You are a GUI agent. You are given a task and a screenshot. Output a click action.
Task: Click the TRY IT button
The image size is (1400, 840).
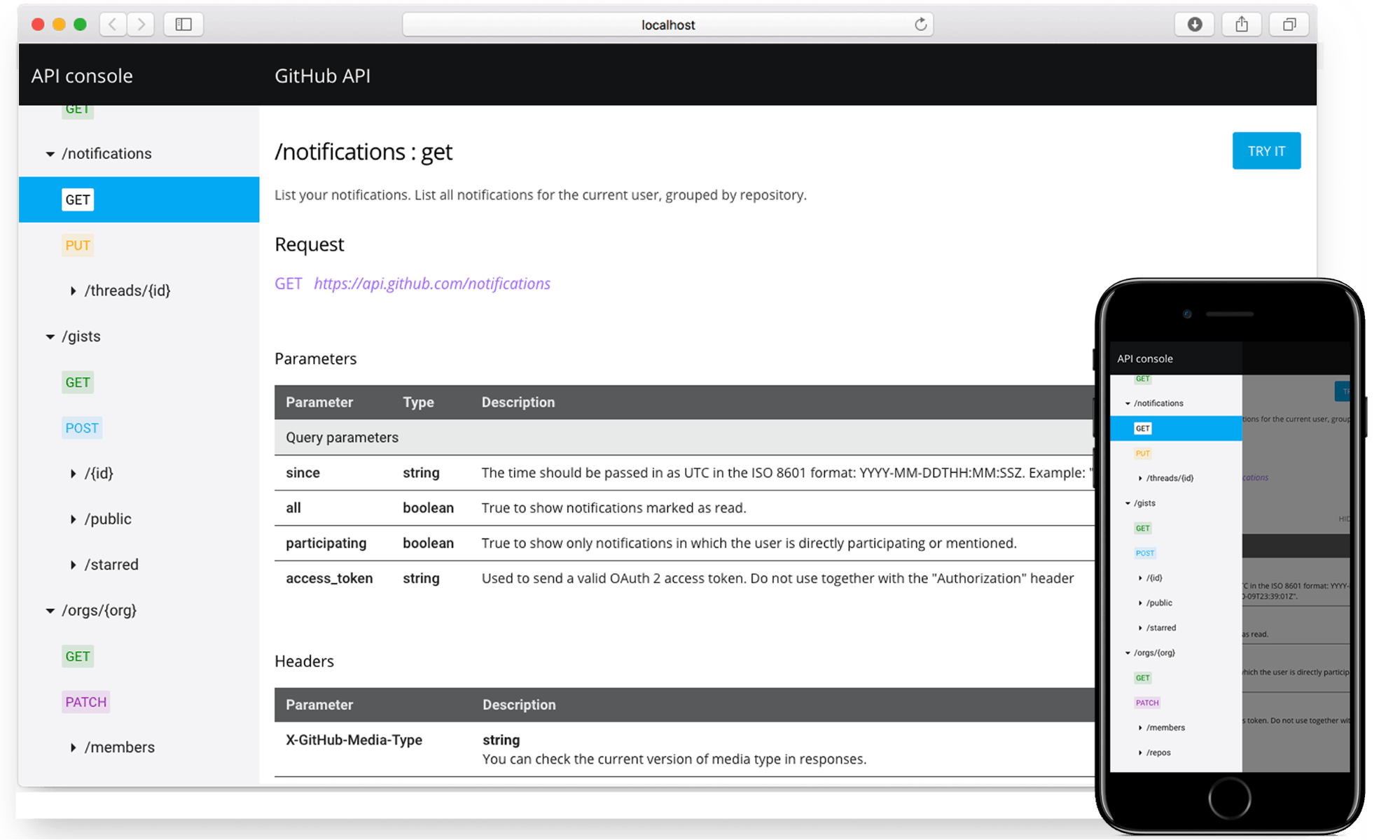(1266, 151)
